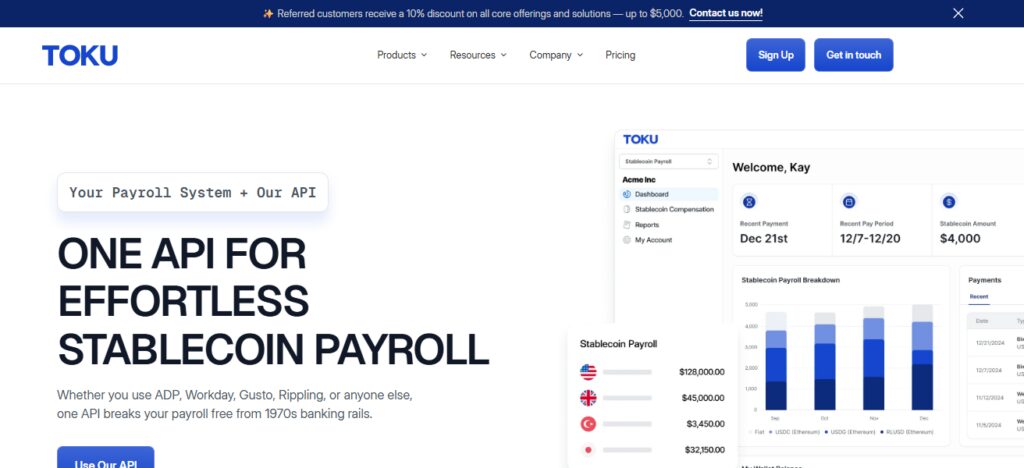1024x468 pixels.
Task: Click the $128,000.00 payroll amount
Action: [x=701, y=372]
